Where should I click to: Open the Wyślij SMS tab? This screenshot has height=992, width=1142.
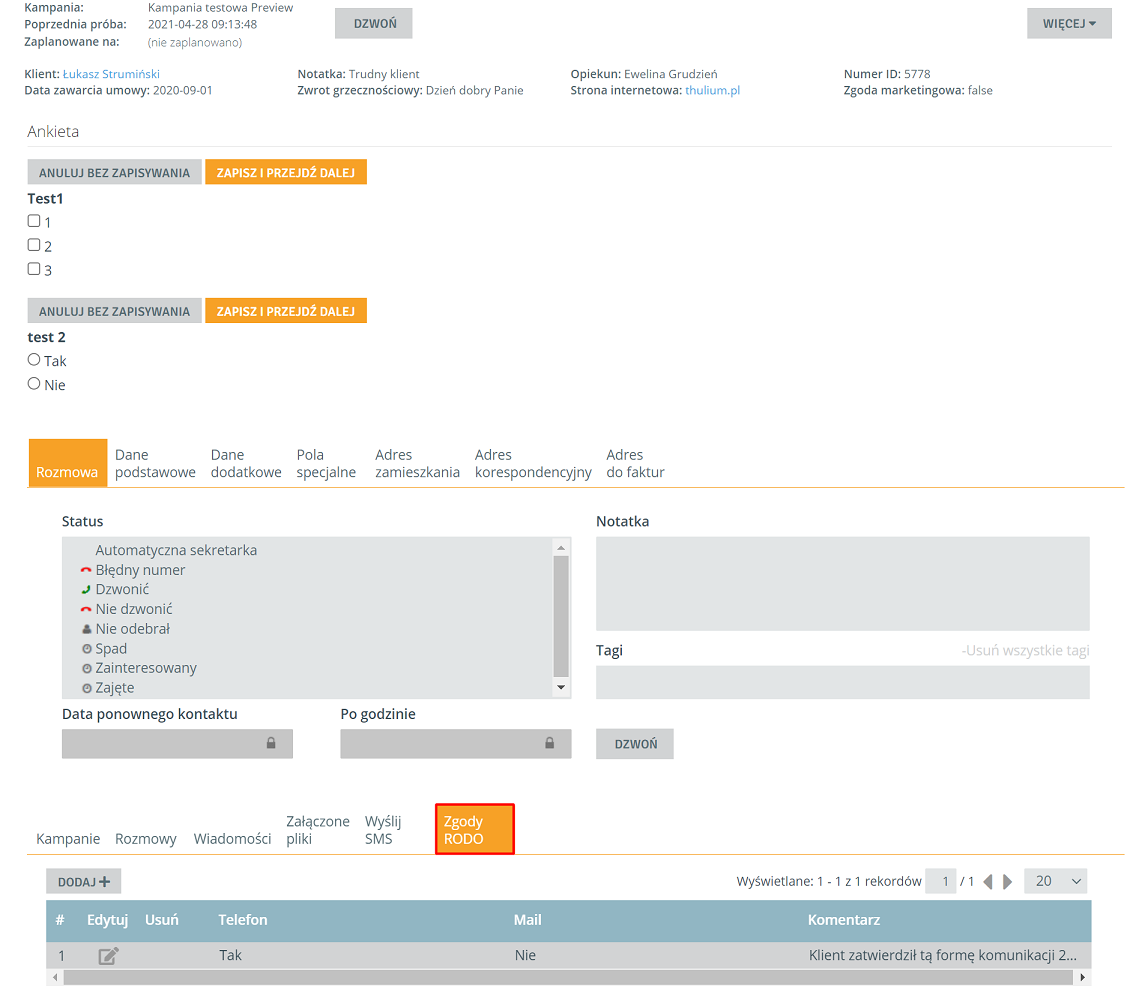pos(383,830)
